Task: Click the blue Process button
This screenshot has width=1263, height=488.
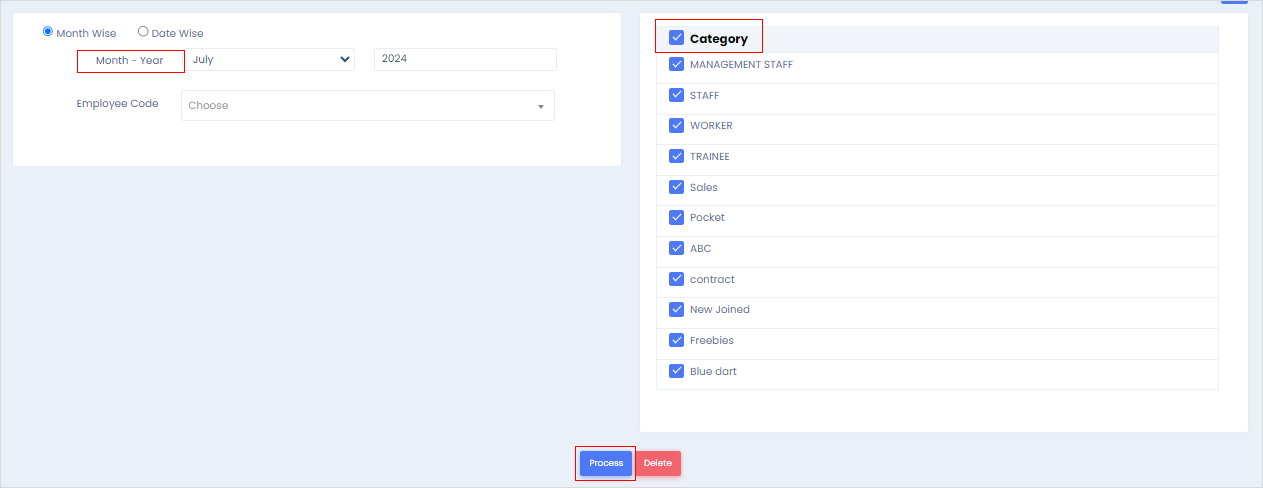Action: tap(606, 463)
